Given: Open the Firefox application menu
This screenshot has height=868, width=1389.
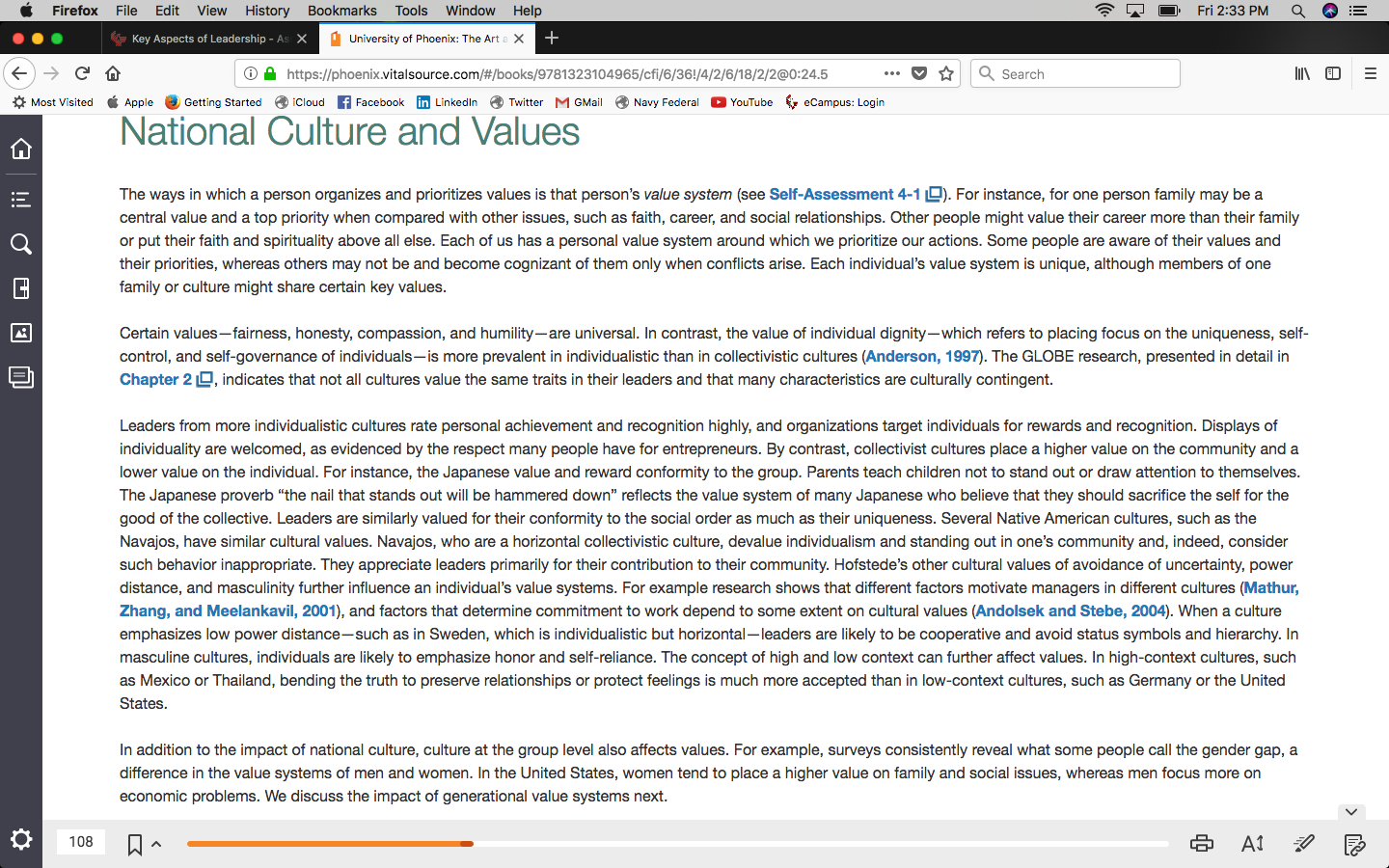Looking at the screenshot, I should [75, 11].
